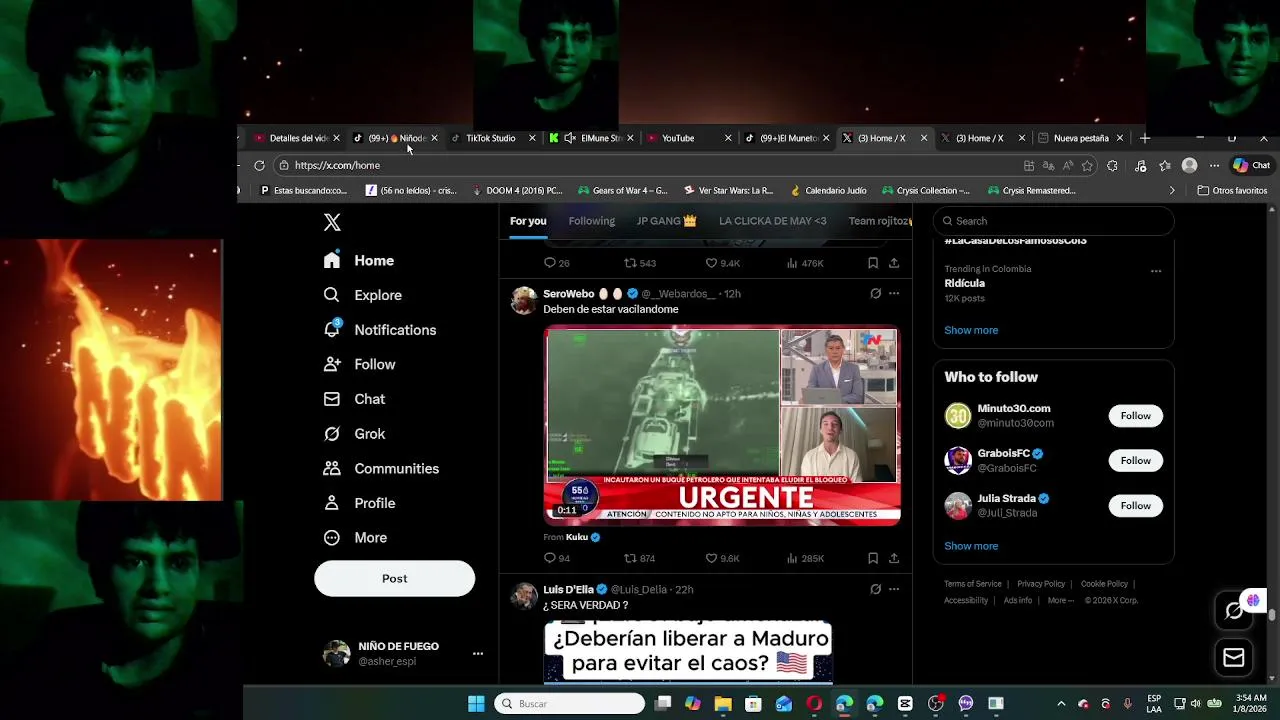This screenshot has width=1280, height=720.
Task: Open File Explorer from the taskbar
Action: [723, 704]
